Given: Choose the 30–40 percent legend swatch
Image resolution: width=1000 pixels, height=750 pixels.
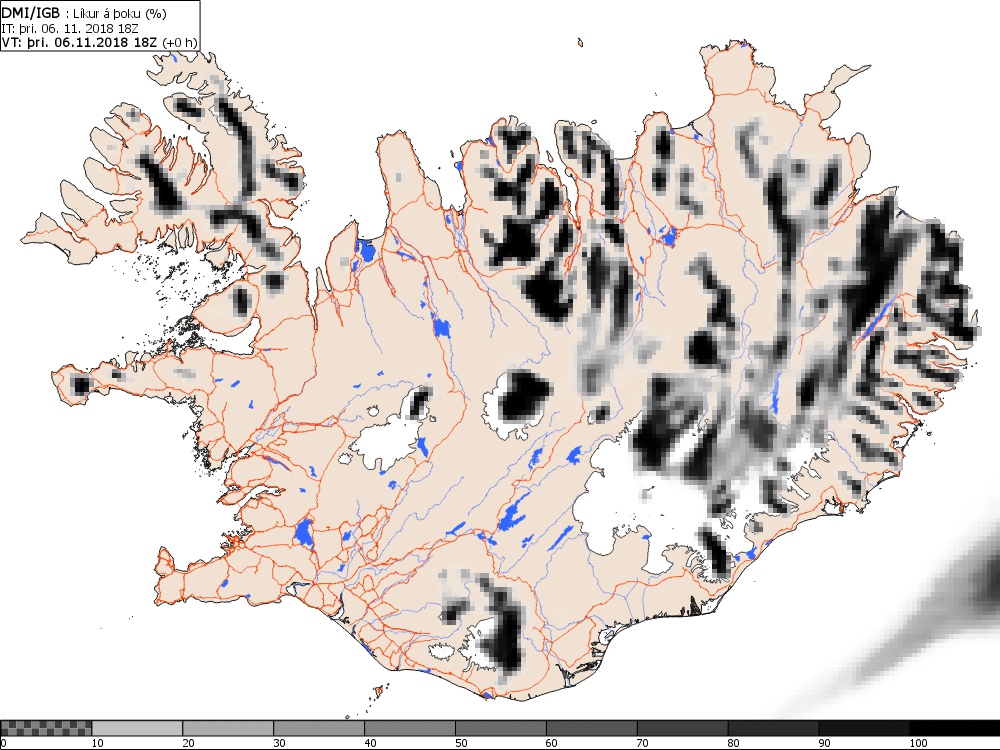Looking at the screenshot, I should 319,728.
